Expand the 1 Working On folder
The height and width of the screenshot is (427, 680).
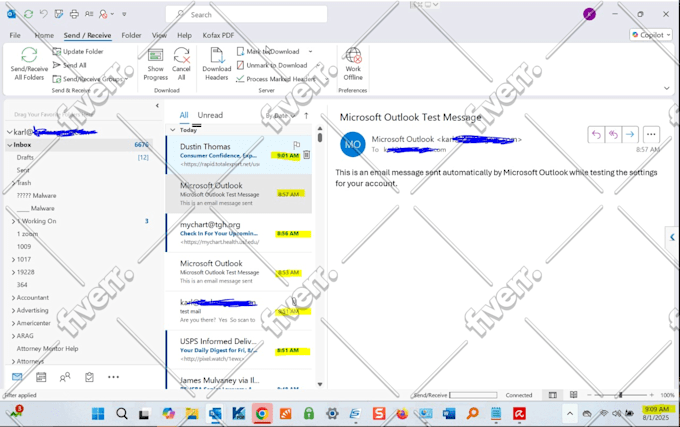(13, 221)
